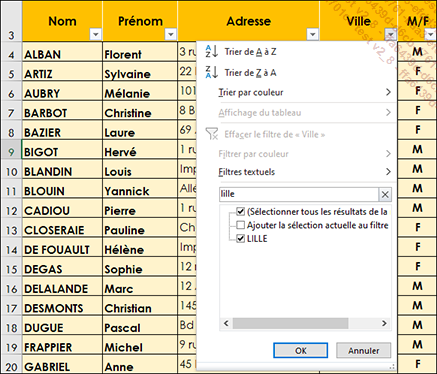437x374 pixels.
Task: Select the Prénom cell Pauline
Action: 140,228
